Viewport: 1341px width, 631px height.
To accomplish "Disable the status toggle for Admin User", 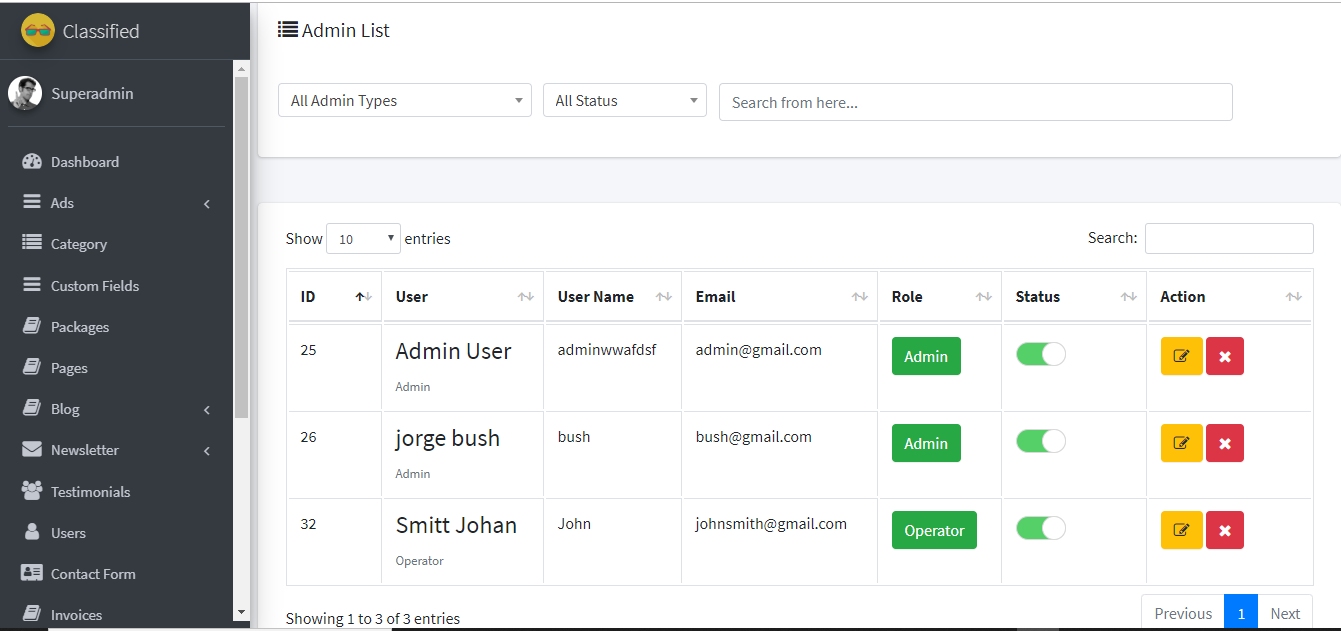I will pos(1041,354).
